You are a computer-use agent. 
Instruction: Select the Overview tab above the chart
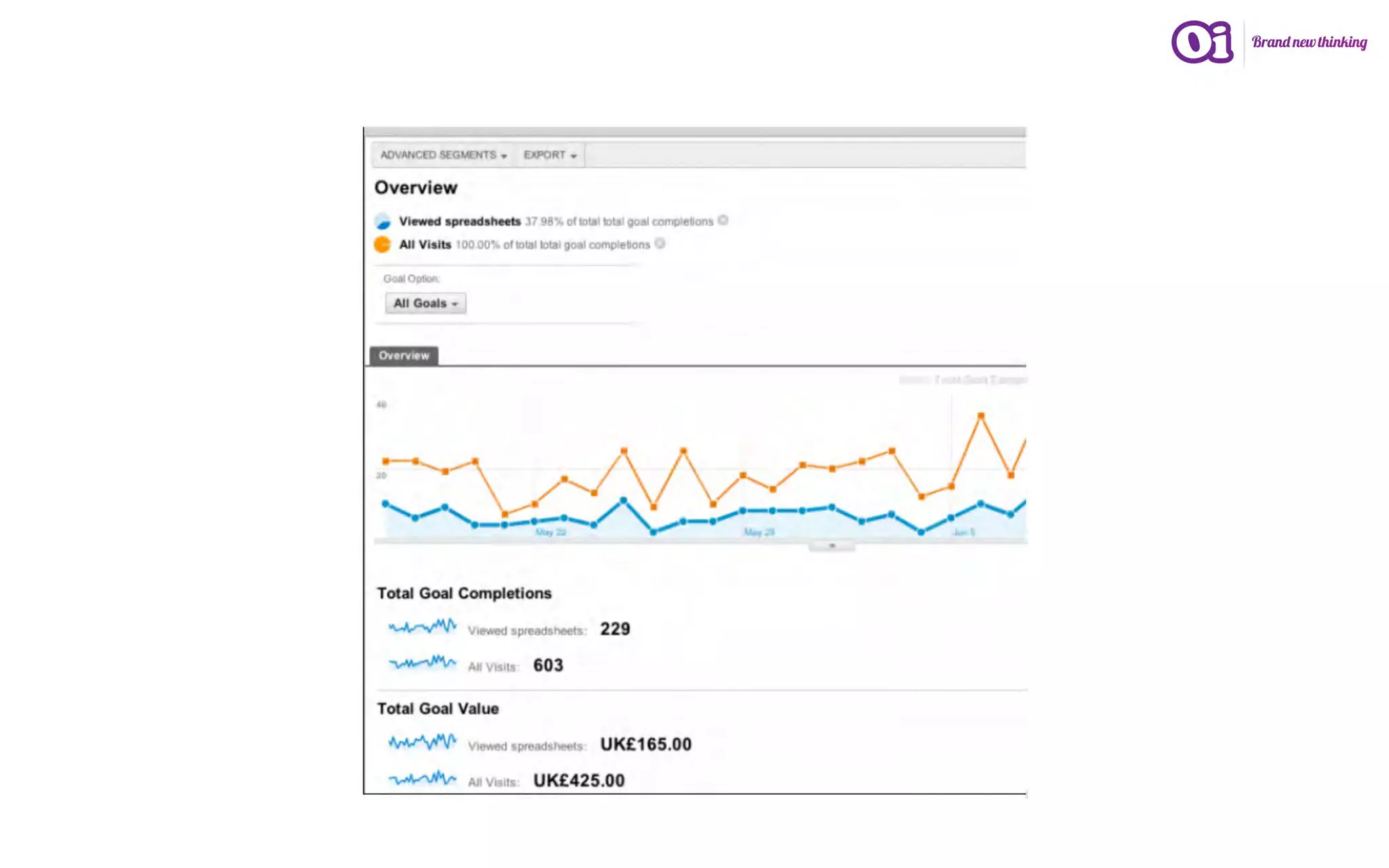pyautogui.click(x=404, y=355)
